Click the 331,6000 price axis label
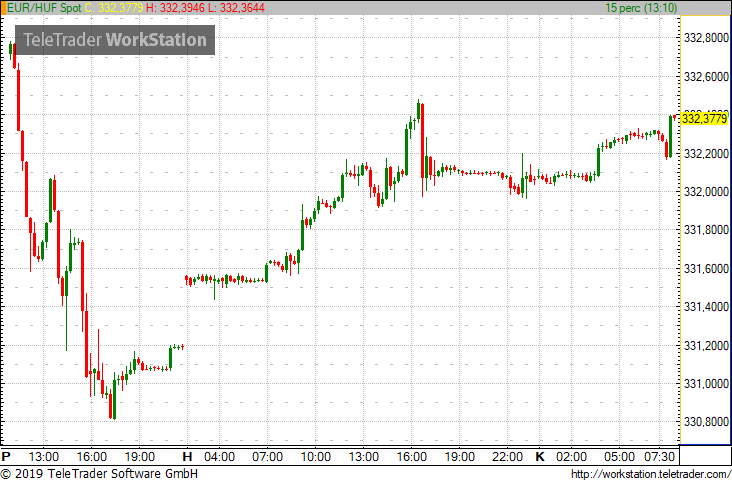 pyautogui.click(x=706, y=268)
